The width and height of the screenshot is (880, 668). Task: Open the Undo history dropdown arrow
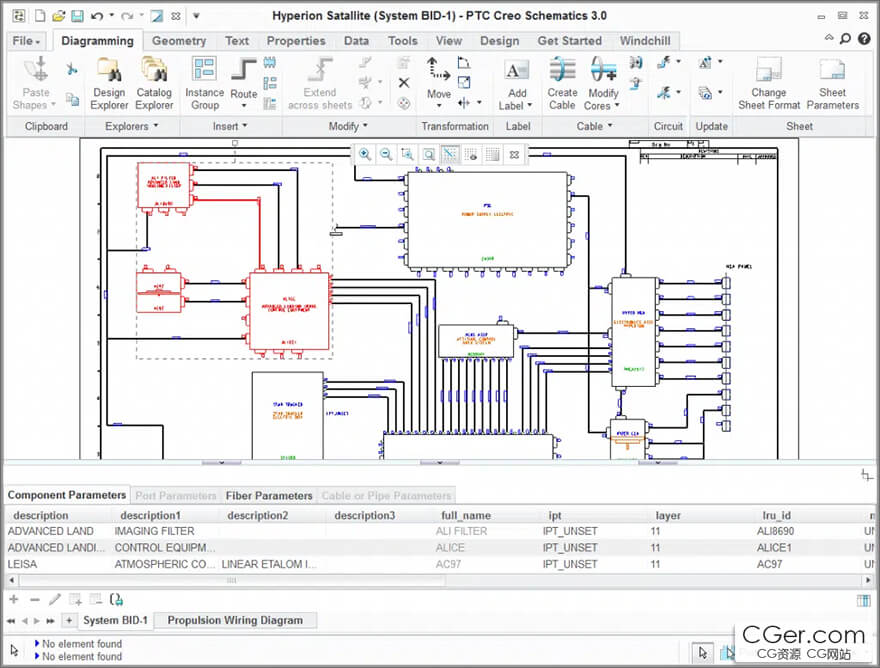(x=111, y=16)
